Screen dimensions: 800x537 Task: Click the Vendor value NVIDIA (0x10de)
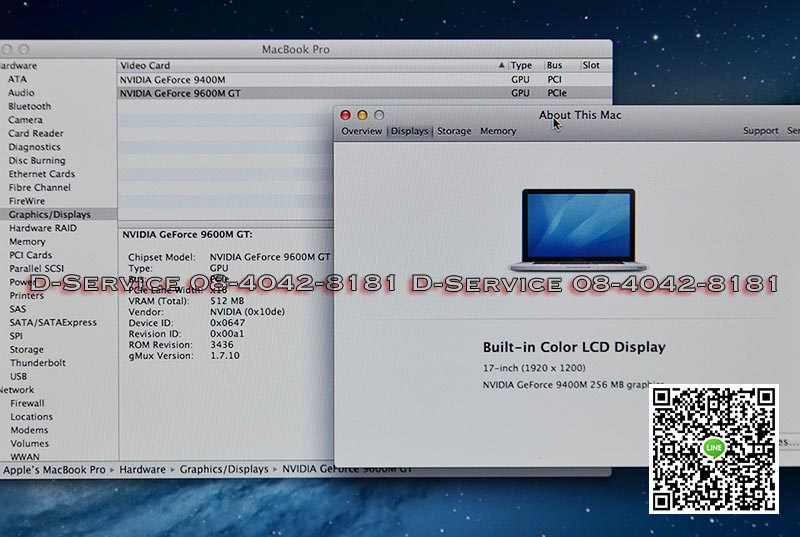pyautogui.click(x=247, y=312)
